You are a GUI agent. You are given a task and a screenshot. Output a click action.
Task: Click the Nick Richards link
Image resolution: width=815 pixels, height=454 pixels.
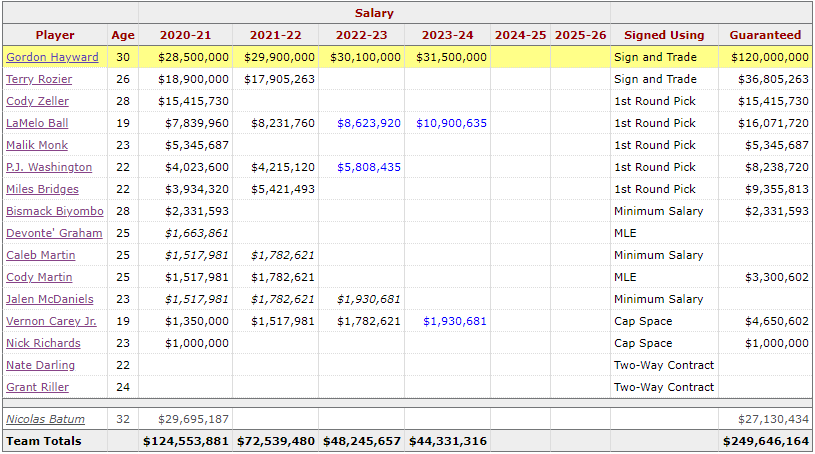pos(43,343)
